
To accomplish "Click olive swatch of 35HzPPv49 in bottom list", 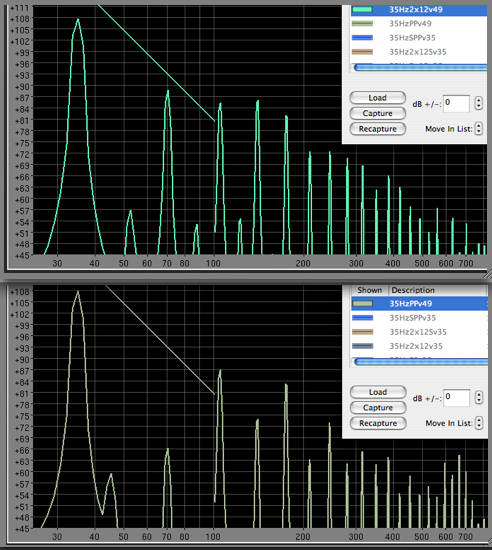I will click(362, 304).
